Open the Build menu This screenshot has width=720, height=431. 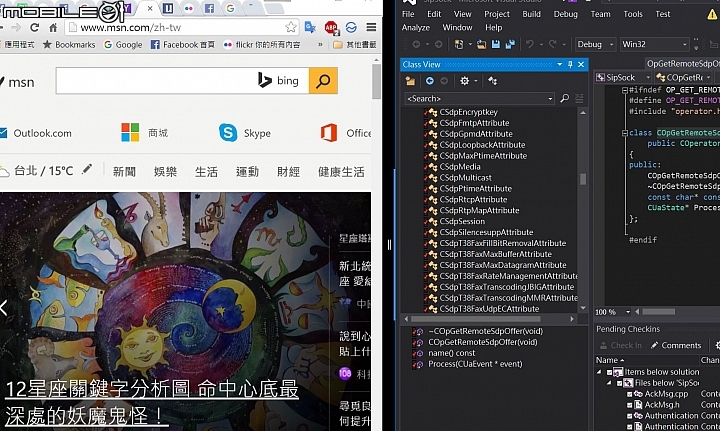click(531, 14)
